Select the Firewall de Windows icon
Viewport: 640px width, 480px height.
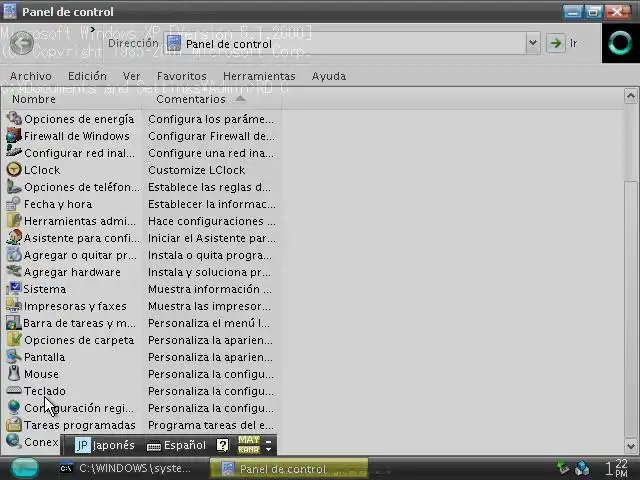(x=14, y=136)
